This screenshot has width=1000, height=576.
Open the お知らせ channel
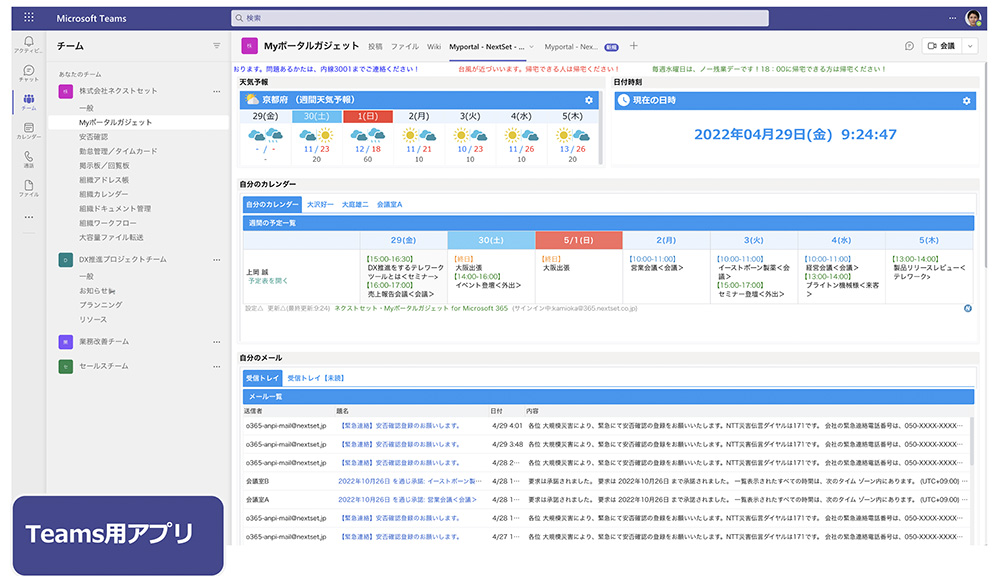tap(97, 291)
